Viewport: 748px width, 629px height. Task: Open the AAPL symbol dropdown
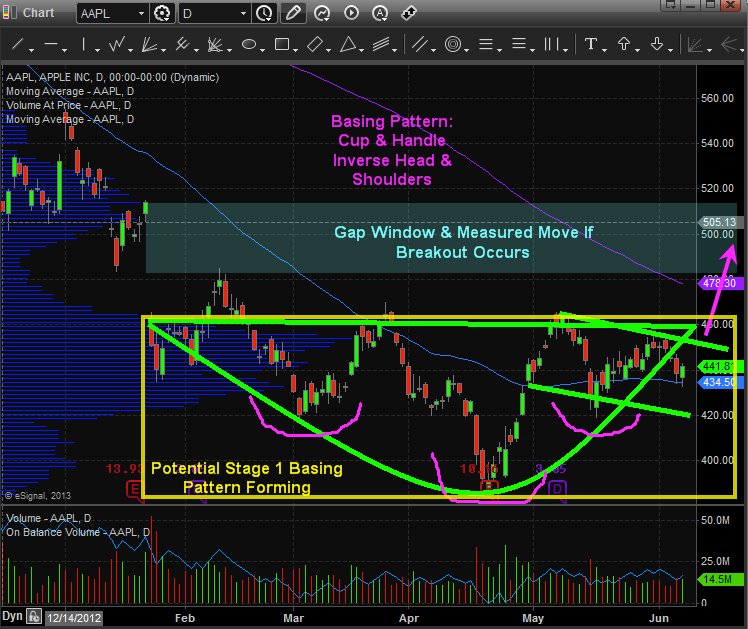point(141,13)
